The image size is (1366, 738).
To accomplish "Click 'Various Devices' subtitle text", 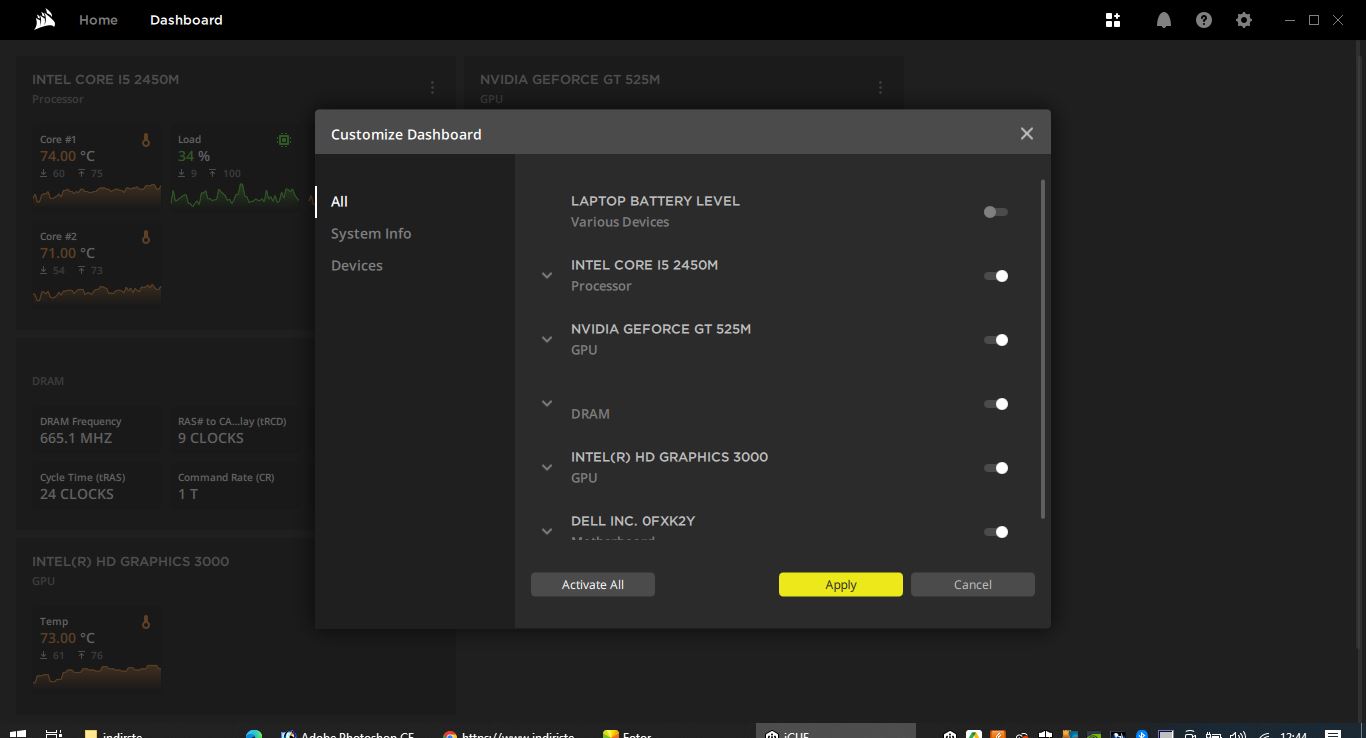I will [x=620, y=222].
